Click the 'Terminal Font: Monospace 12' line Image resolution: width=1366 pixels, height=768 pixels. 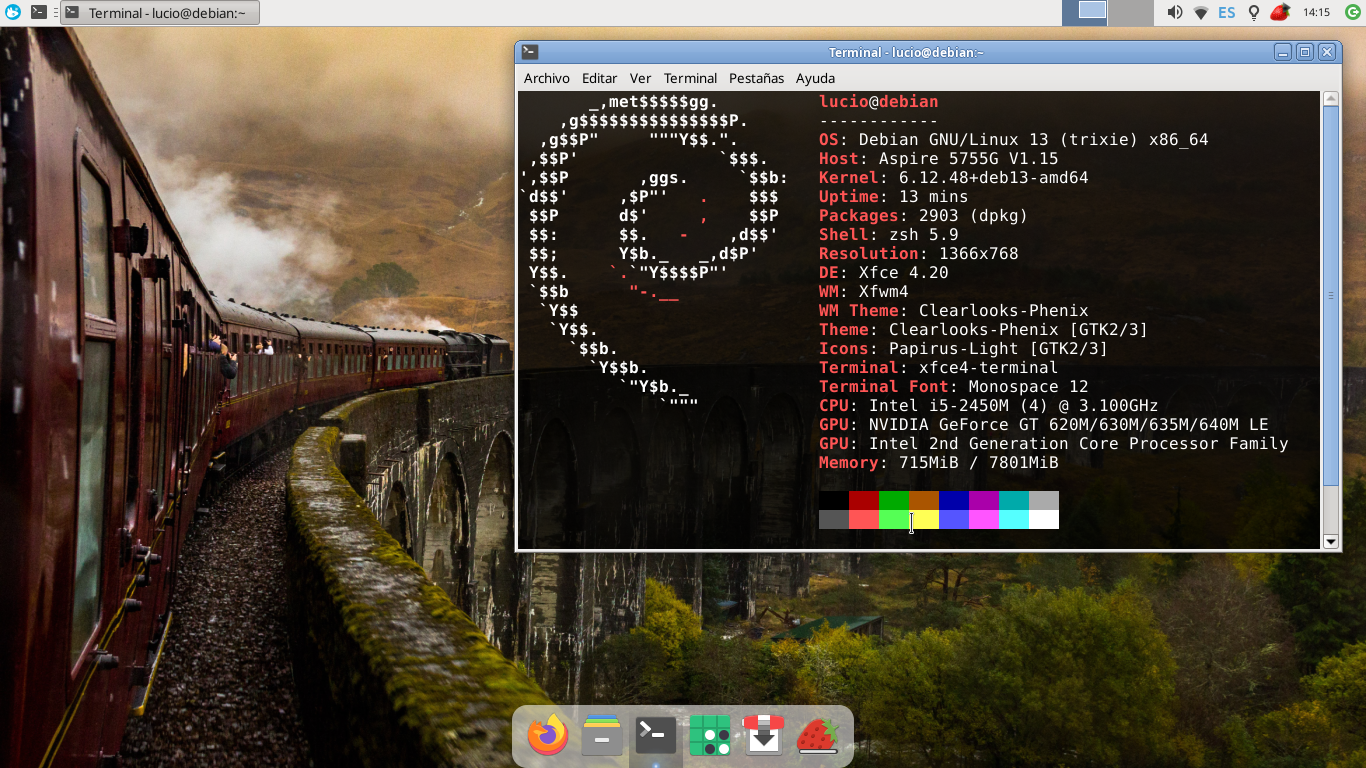pyautogui.click(x=954, y=387)
